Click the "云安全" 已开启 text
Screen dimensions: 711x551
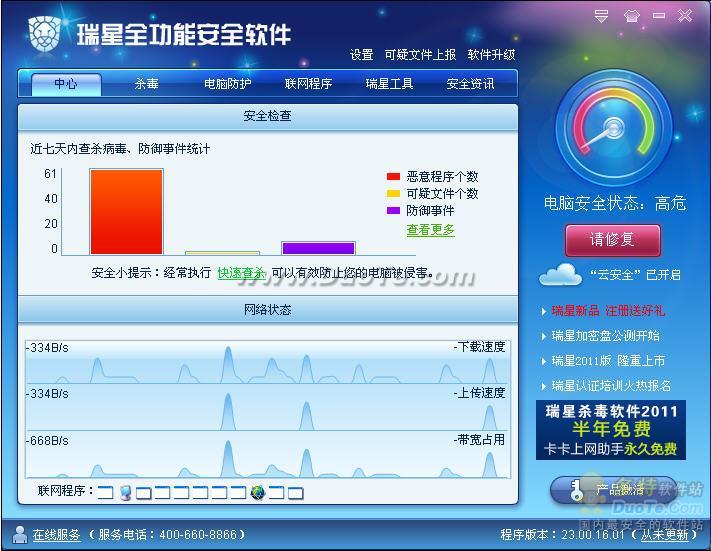tap(635, 275)
